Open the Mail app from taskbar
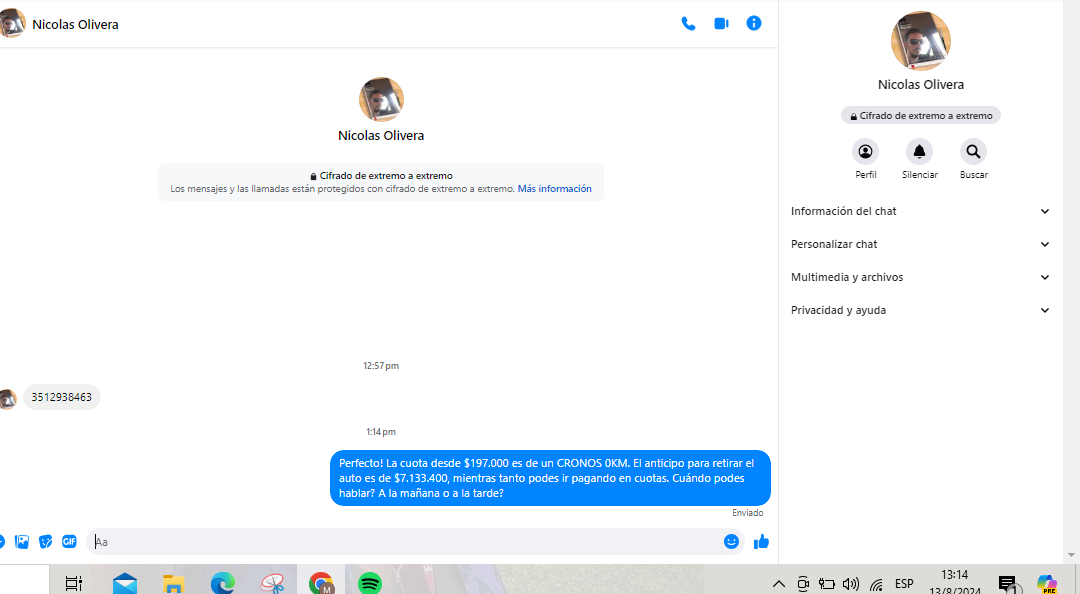The width and height of the screenshot is (1080, 594). [x=125, y=583]
